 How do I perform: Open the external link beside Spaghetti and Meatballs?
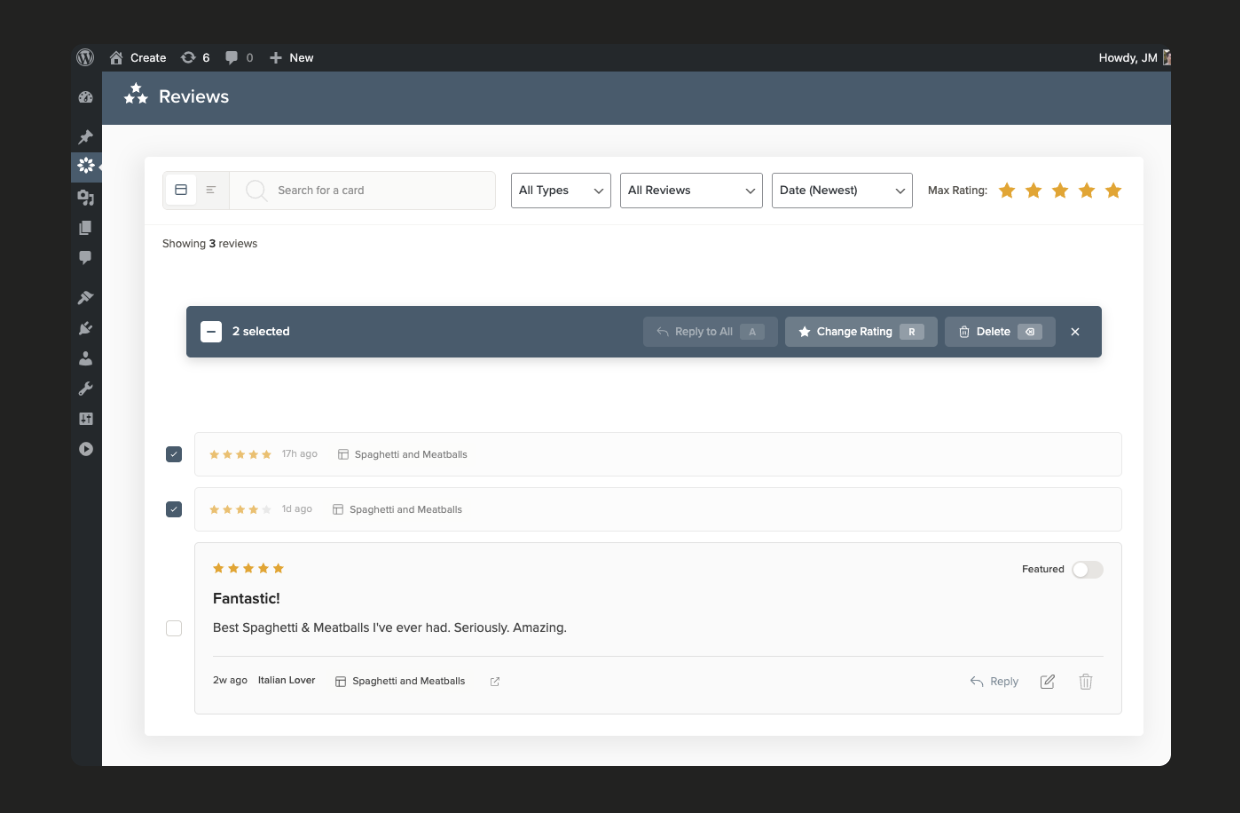494,681
